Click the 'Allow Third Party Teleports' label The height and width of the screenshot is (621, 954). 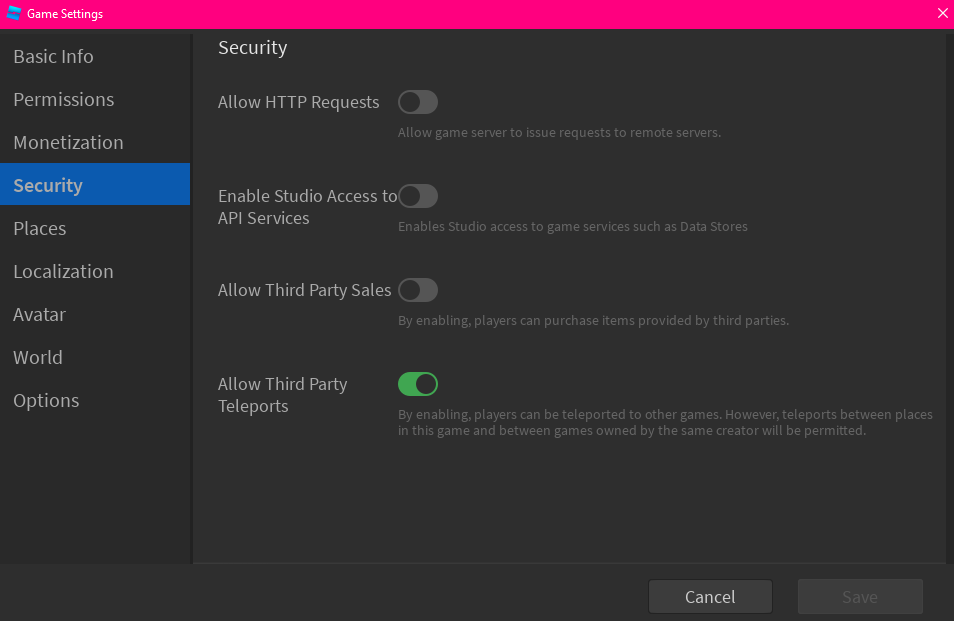(282, 395)
